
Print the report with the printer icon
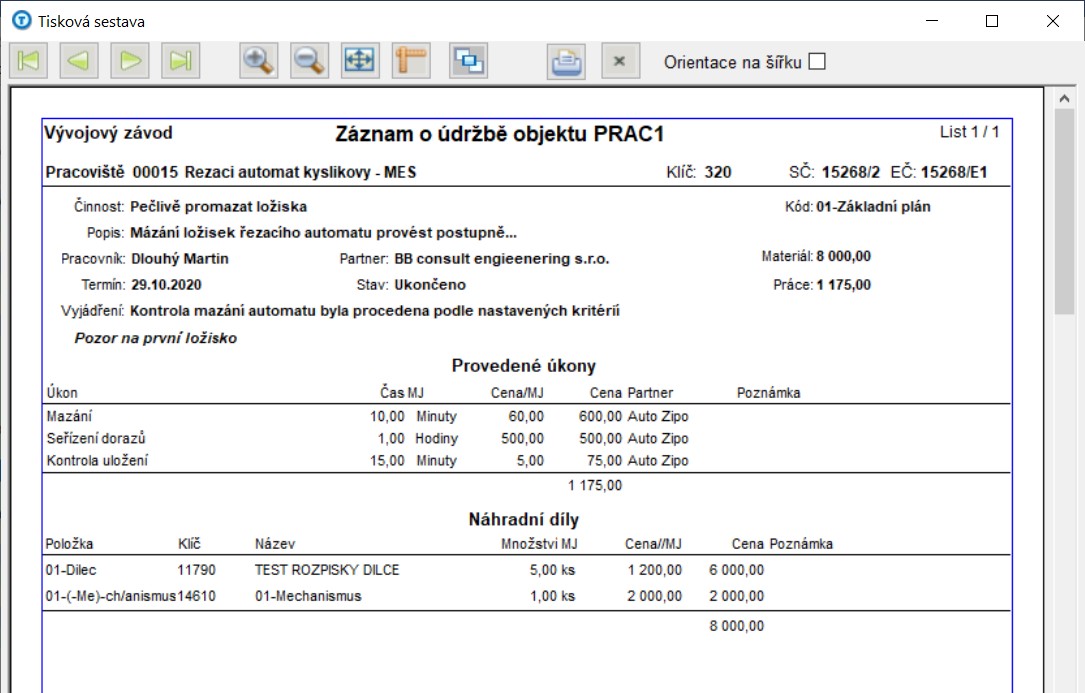[x=565, y=61]
